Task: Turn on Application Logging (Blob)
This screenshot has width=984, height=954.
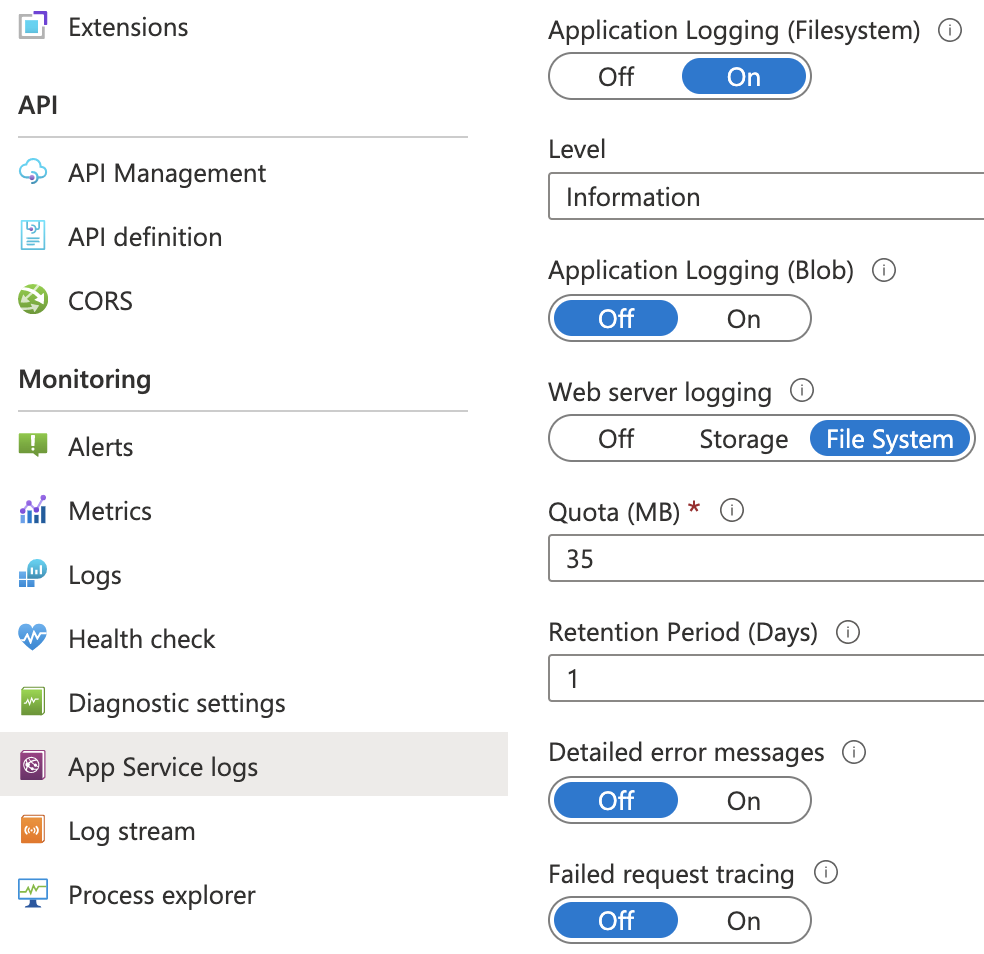Action: (743, 319)
